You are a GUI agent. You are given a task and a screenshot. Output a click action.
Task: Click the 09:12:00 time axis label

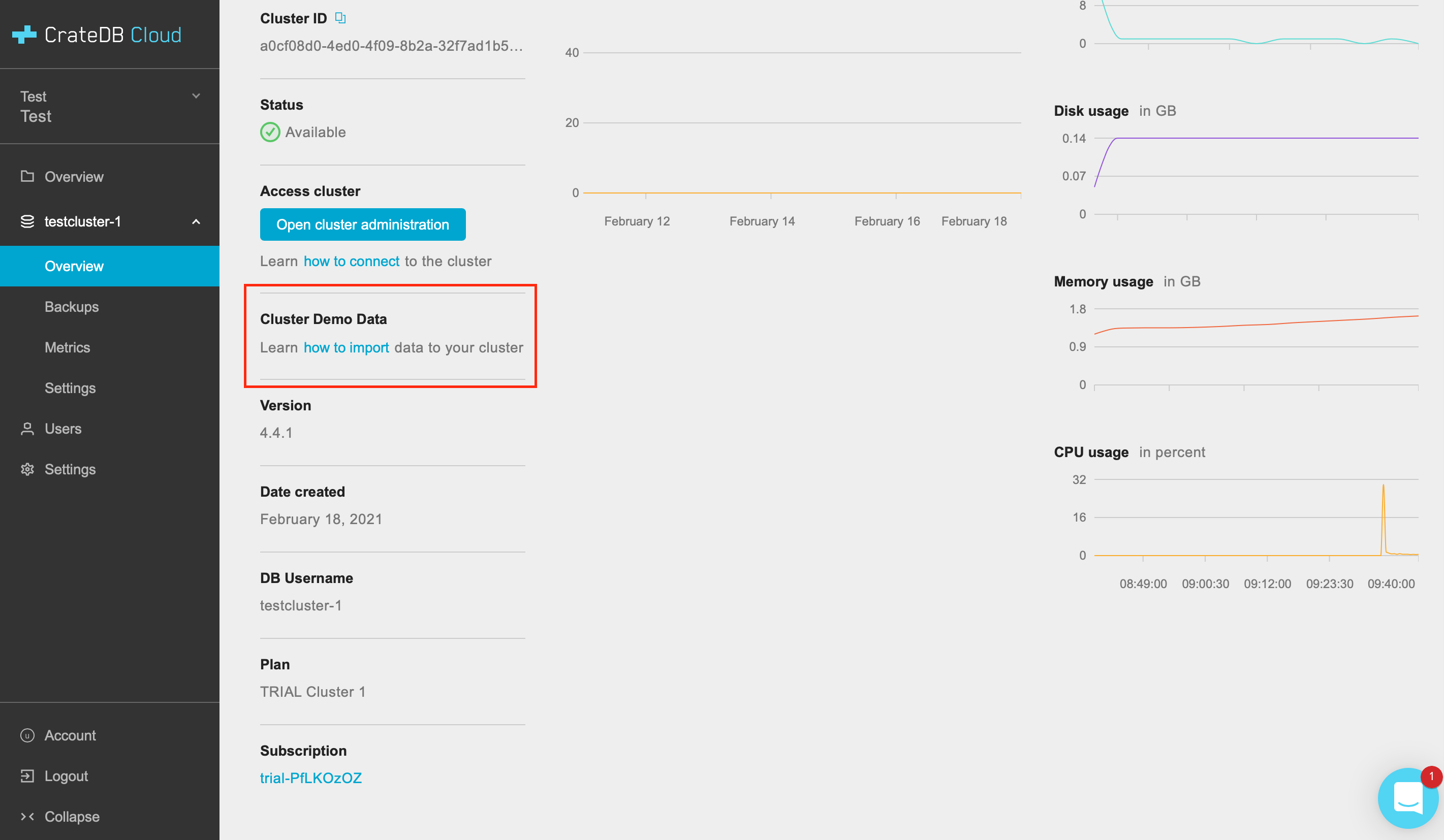[x=1268, y=584]
